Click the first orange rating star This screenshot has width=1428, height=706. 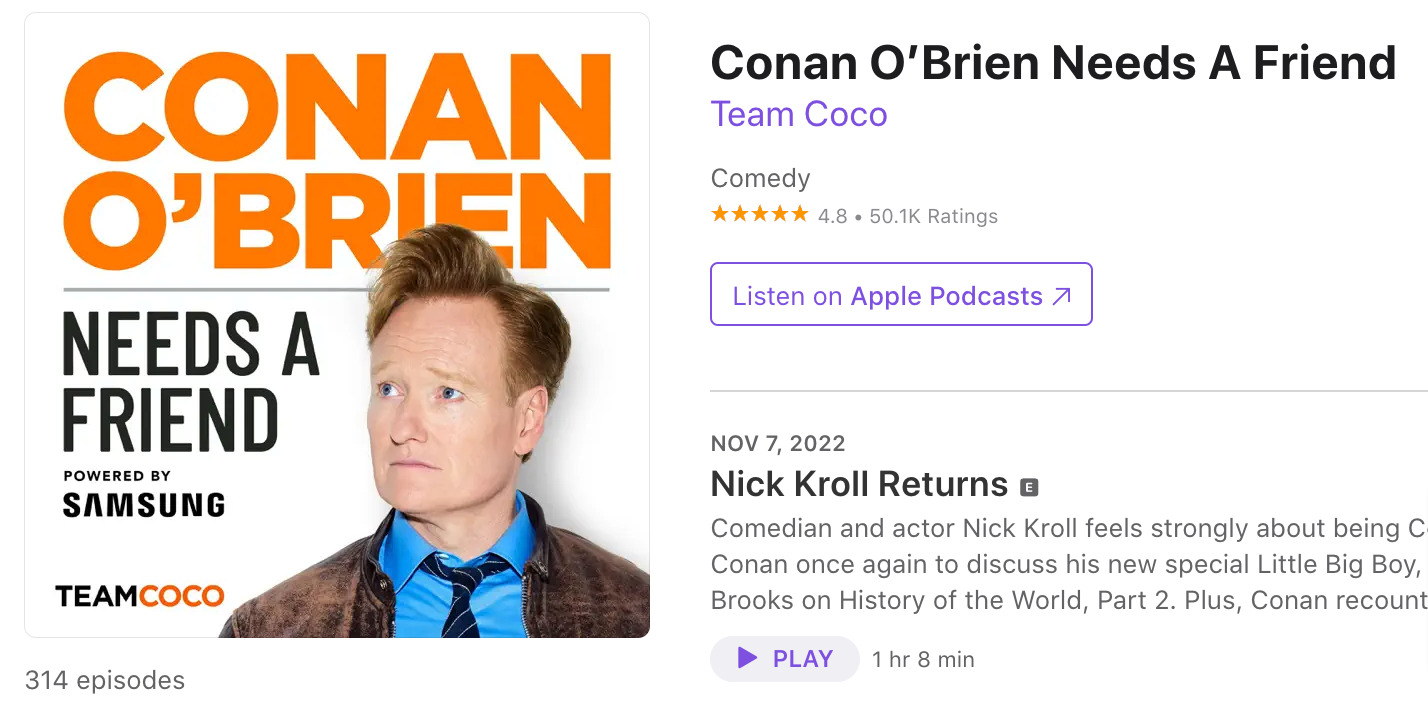click(718, 213)
